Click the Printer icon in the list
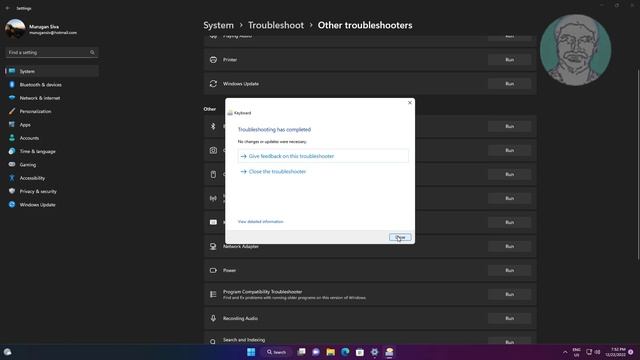This screenshot has height=360, width=640. click(213, 60)
